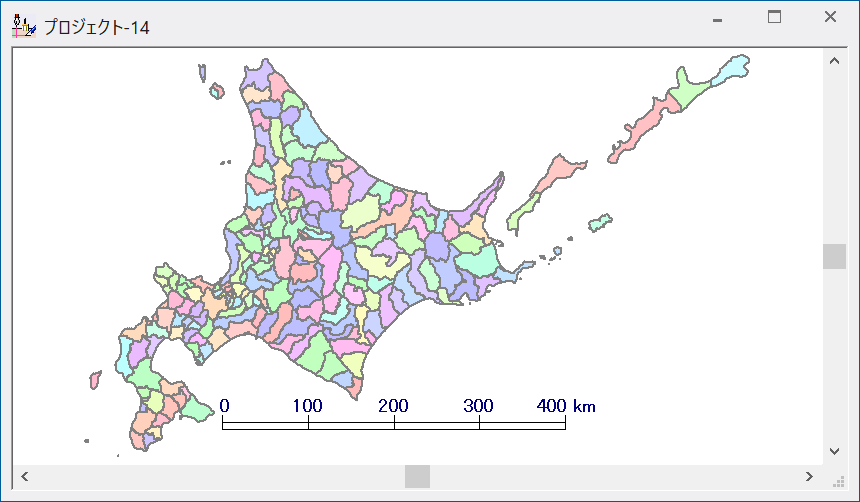Image resolution: width=860 pixels, height=502 pixels.
Task: Click the vertical scrollbar down arrow
Action: click(834, 452)
